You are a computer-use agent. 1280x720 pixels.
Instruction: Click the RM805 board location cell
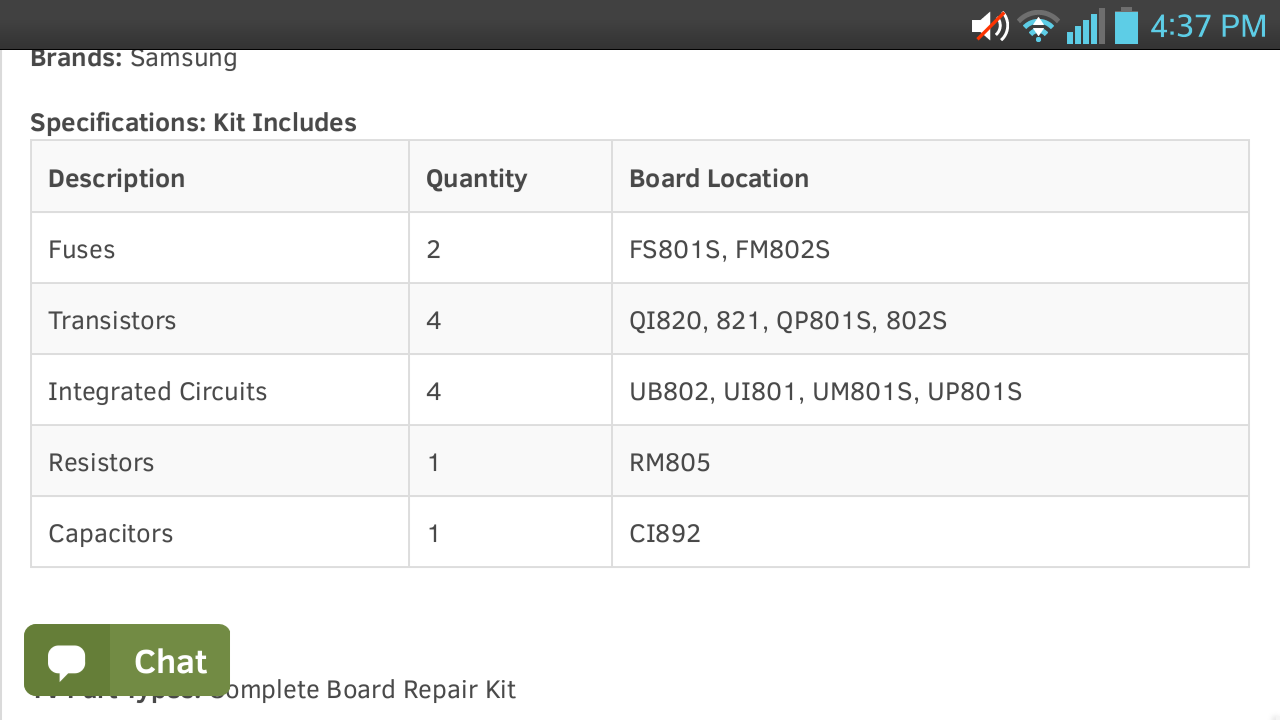(670, 462)
